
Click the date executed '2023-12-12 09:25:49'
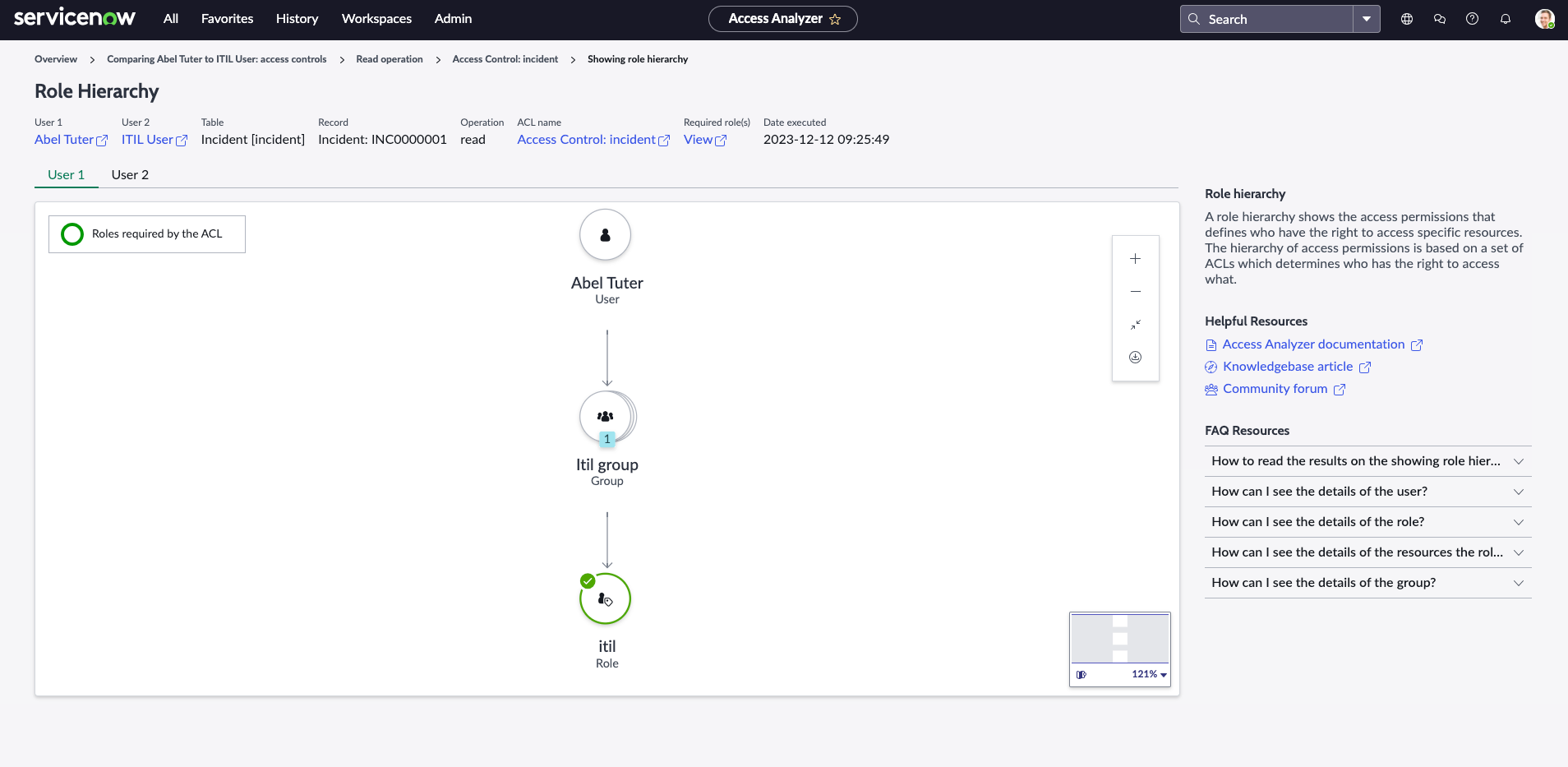[x=826, y=140]
